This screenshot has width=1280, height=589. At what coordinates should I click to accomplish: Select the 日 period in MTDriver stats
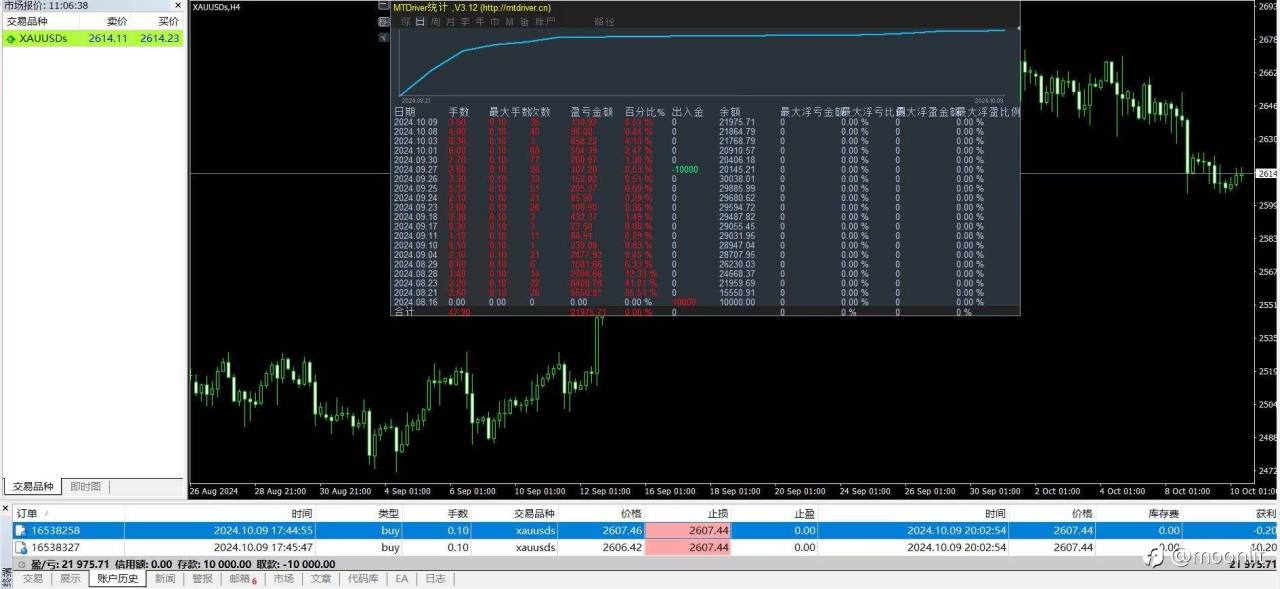pos(420,21)
